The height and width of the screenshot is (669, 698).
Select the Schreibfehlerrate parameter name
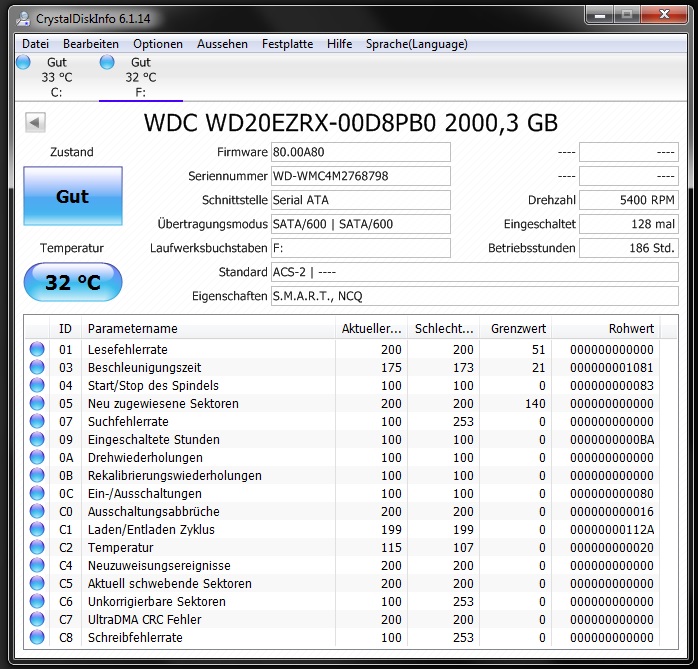pos(135,637)
